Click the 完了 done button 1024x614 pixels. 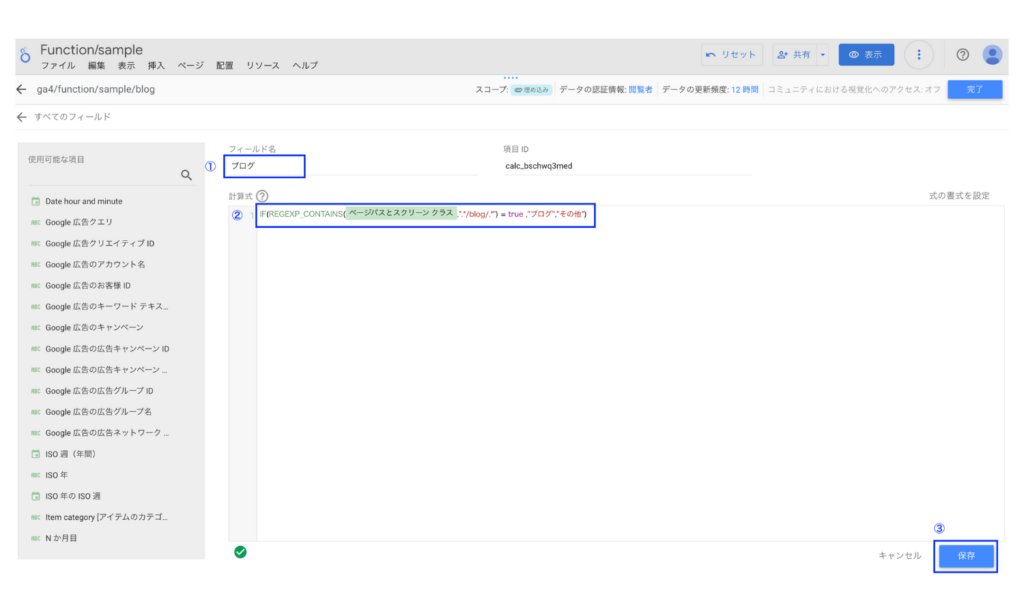974,89
